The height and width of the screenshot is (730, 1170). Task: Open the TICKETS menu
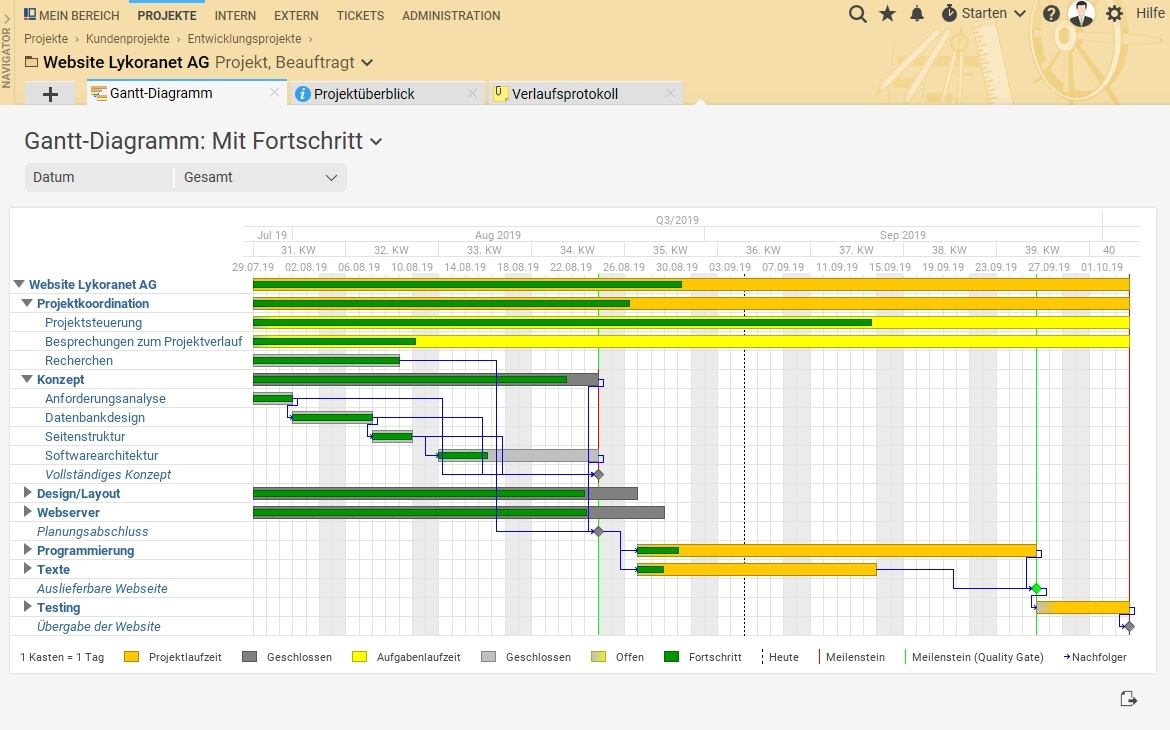(x=360, y=16)
